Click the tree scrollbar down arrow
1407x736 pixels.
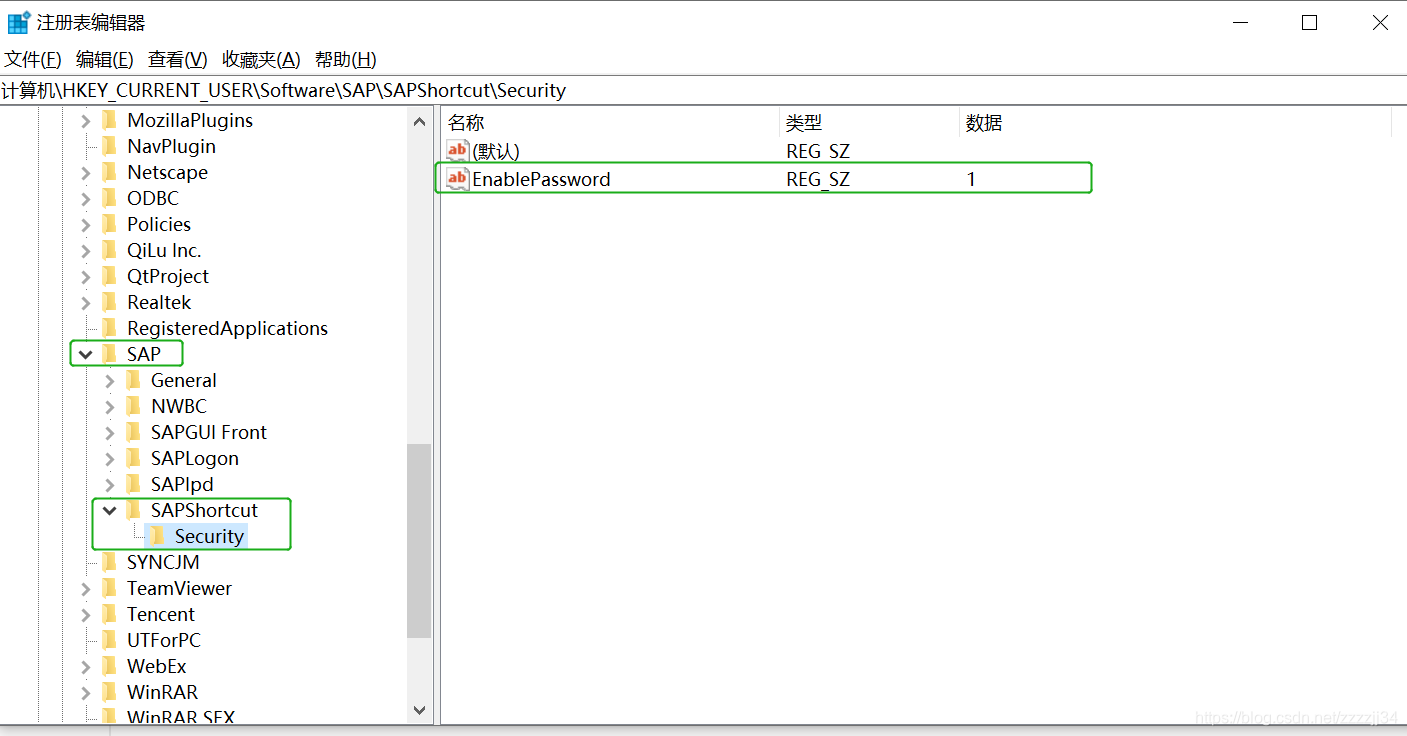(x=419, y=710)
